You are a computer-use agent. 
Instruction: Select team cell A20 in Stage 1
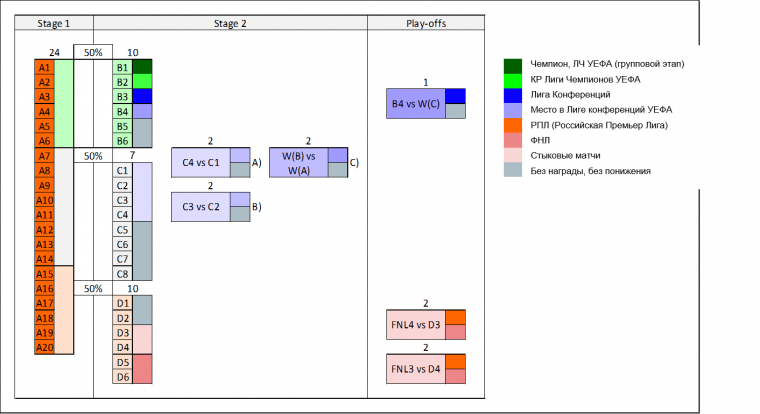click(43, 347)
